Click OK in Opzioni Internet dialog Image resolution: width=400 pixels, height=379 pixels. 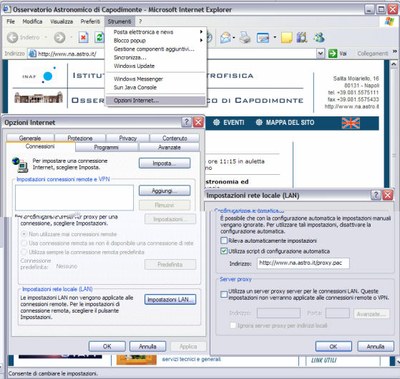pyautogui.click(x=107, y=346)
